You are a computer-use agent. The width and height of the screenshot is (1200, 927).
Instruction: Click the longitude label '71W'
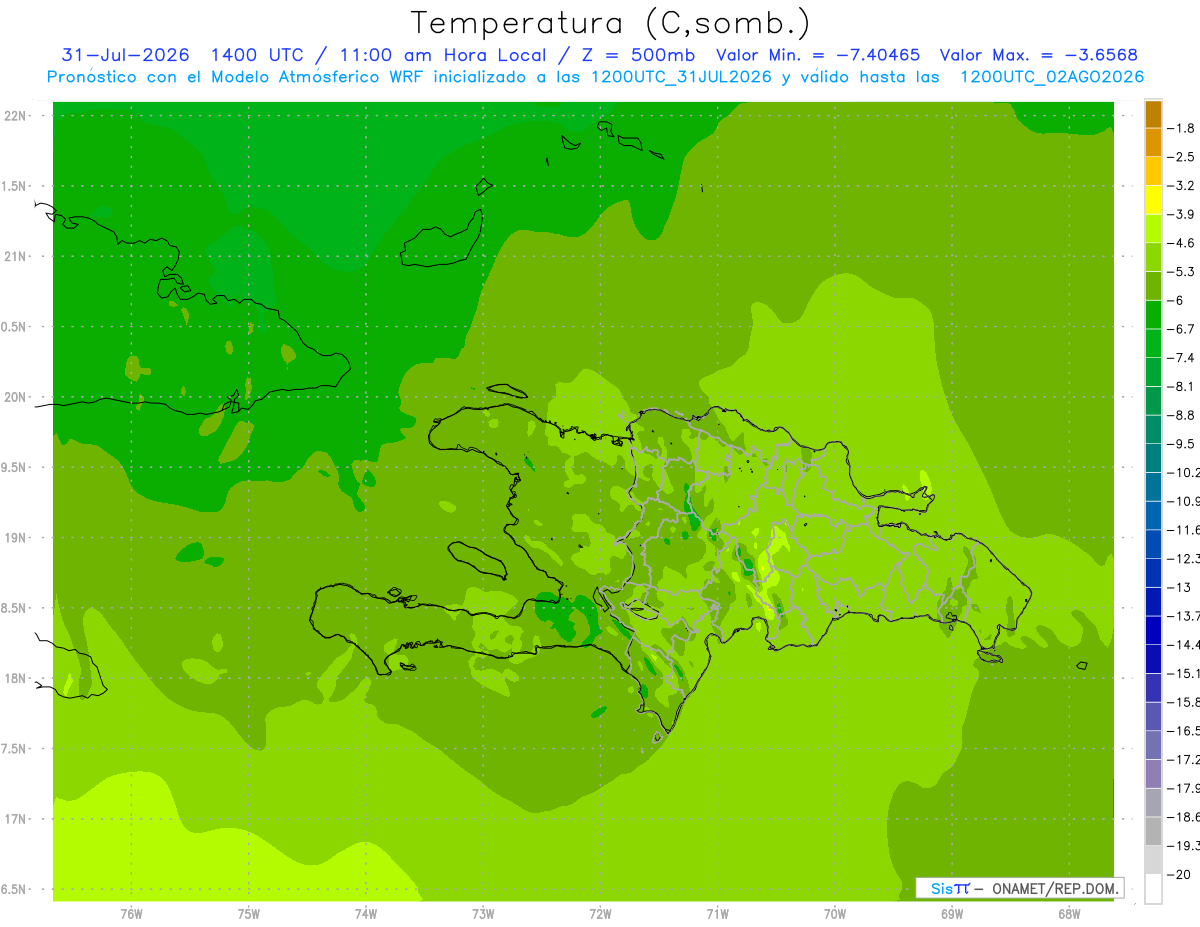(x=717, y=914)
